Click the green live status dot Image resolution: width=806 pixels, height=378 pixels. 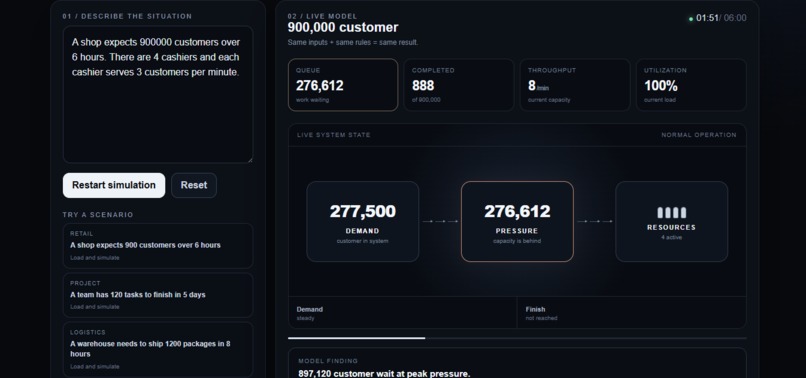tap(691, 19)
